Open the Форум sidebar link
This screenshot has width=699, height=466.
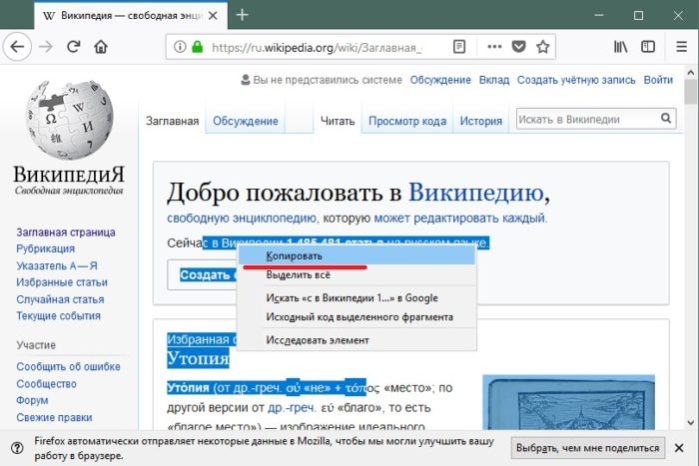[x=32, y=400]
